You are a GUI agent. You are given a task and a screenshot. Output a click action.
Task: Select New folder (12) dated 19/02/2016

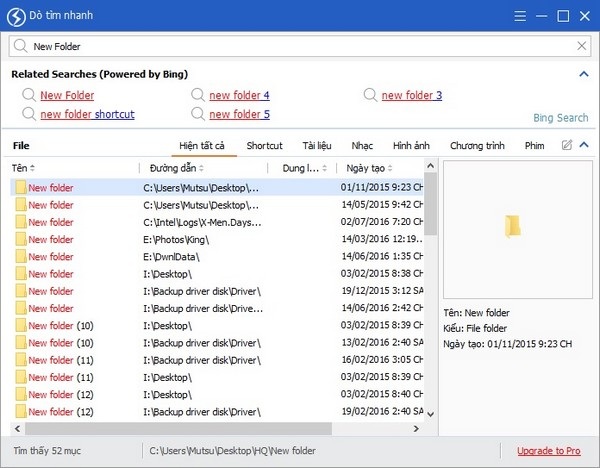point(217,411)
